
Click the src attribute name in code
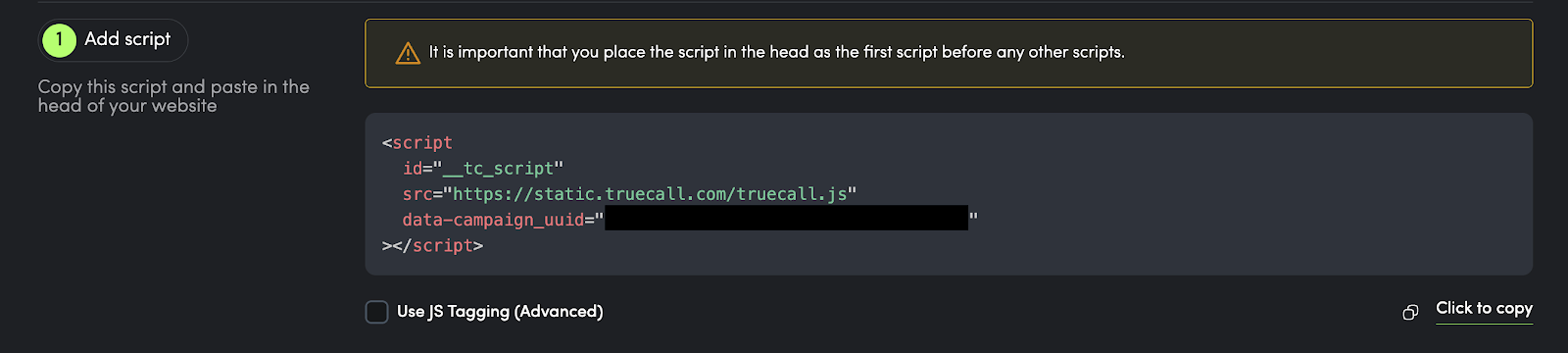[x=417, y=194]
